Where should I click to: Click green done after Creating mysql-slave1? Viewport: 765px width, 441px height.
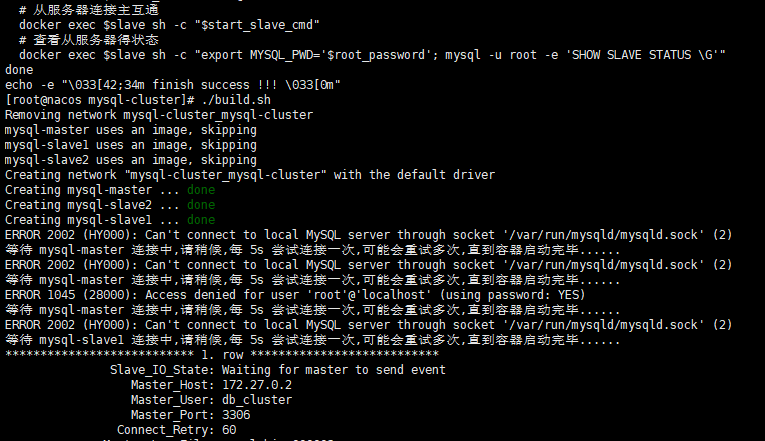[201, 220]
